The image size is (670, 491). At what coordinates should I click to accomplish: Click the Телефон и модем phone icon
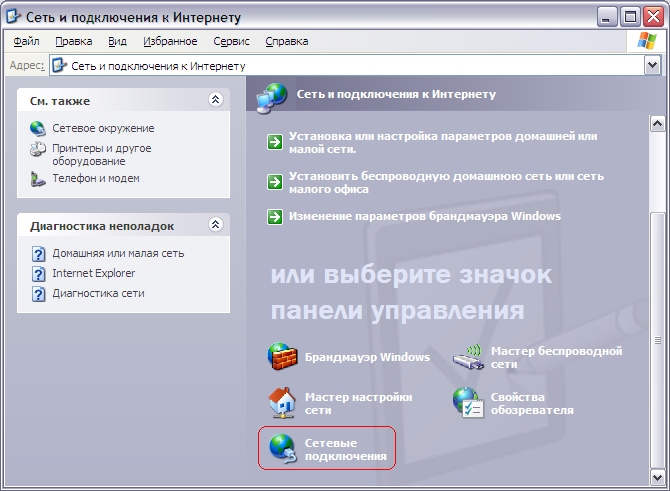click(38, 179)
